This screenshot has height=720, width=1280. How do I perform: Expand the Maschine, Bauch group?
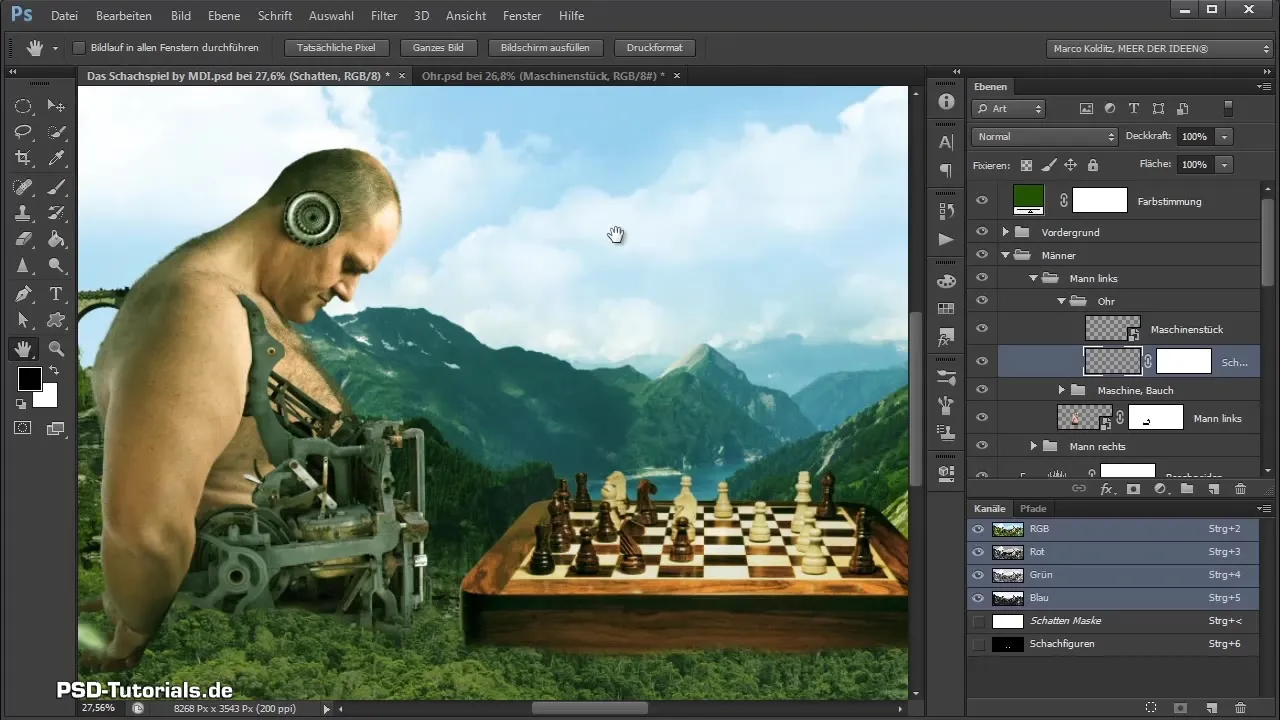click(x=1061, y=390)
